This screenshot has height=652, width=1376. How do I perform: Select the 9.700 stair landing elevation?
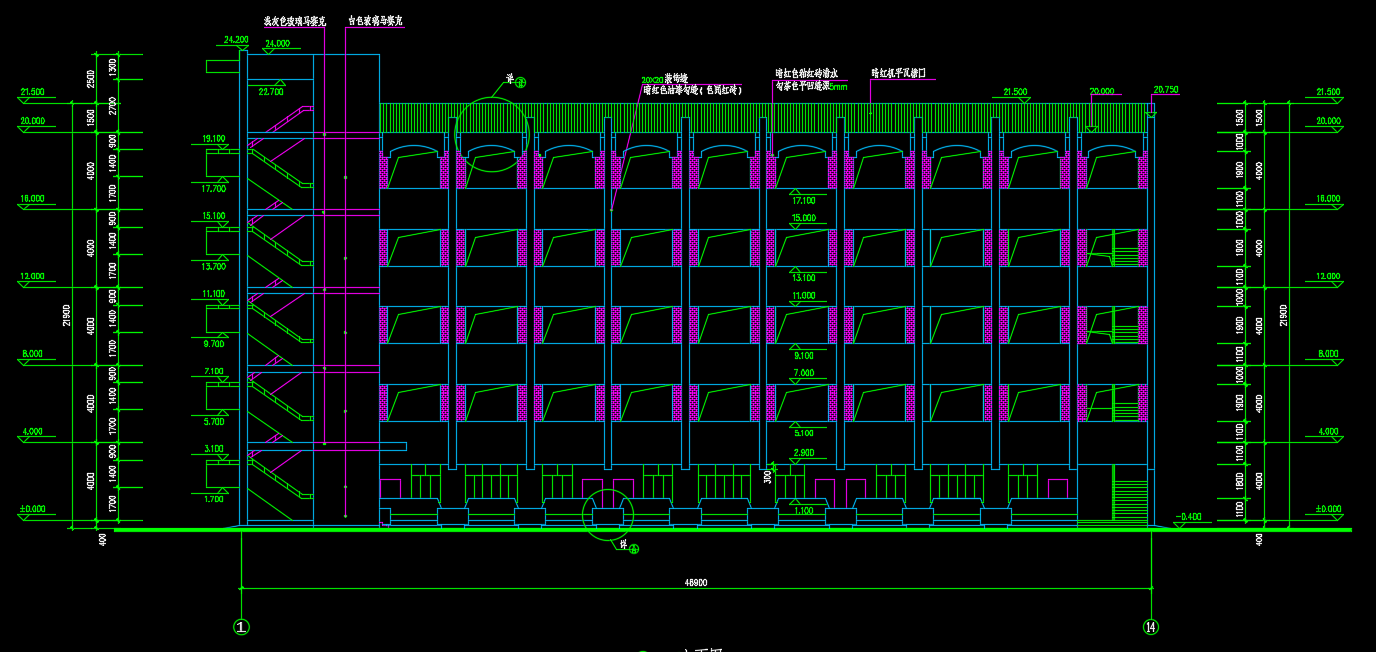214,344
